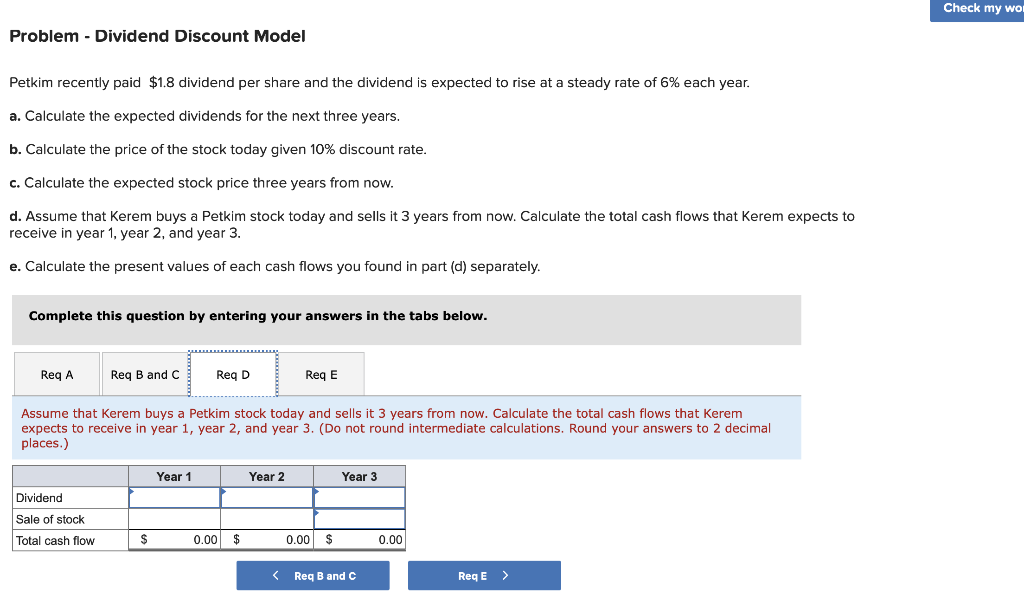Enter the Dividend input for Year 2
Image resolution: width=1024 pixels, height=608 pixels.
(267, 497)
